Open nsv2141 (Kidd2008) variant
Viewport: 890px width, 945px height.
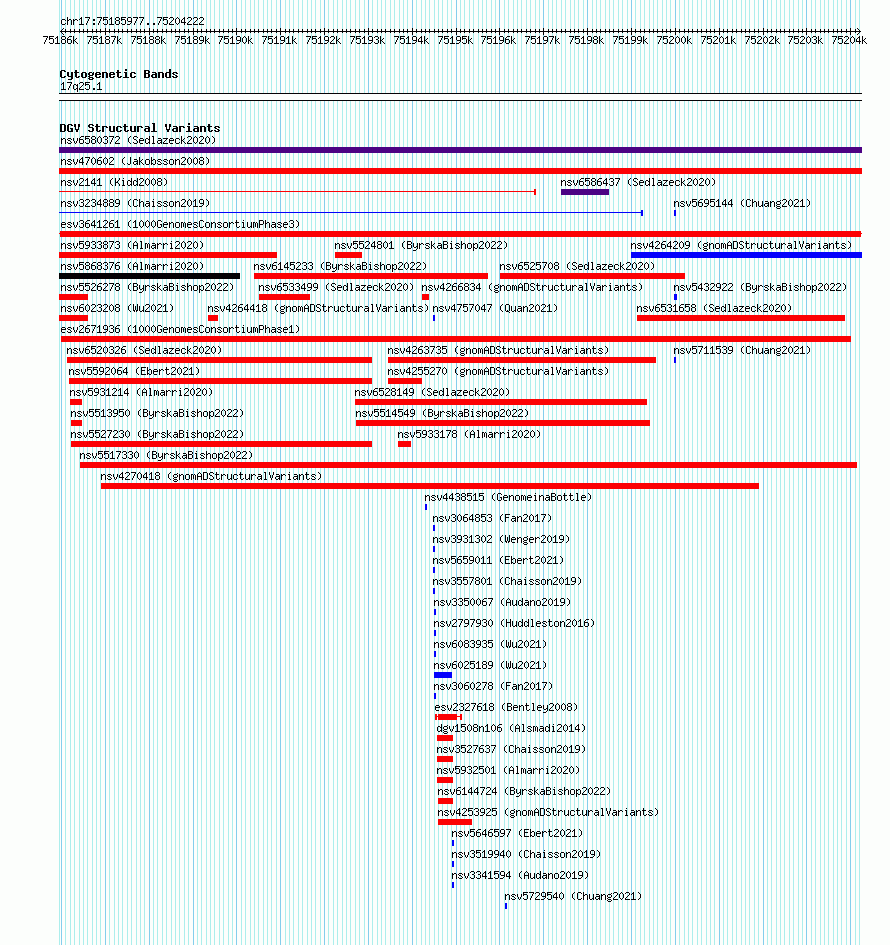(x=114, y=183)
